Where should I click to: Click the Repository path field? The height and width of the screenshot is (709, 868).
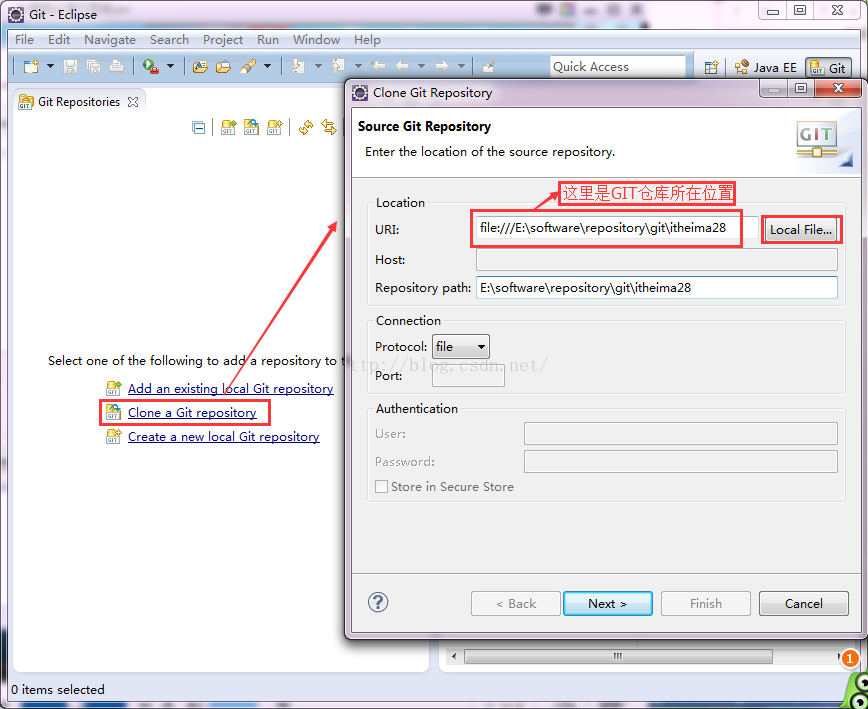pyautogui.click(x=657, y=288)
